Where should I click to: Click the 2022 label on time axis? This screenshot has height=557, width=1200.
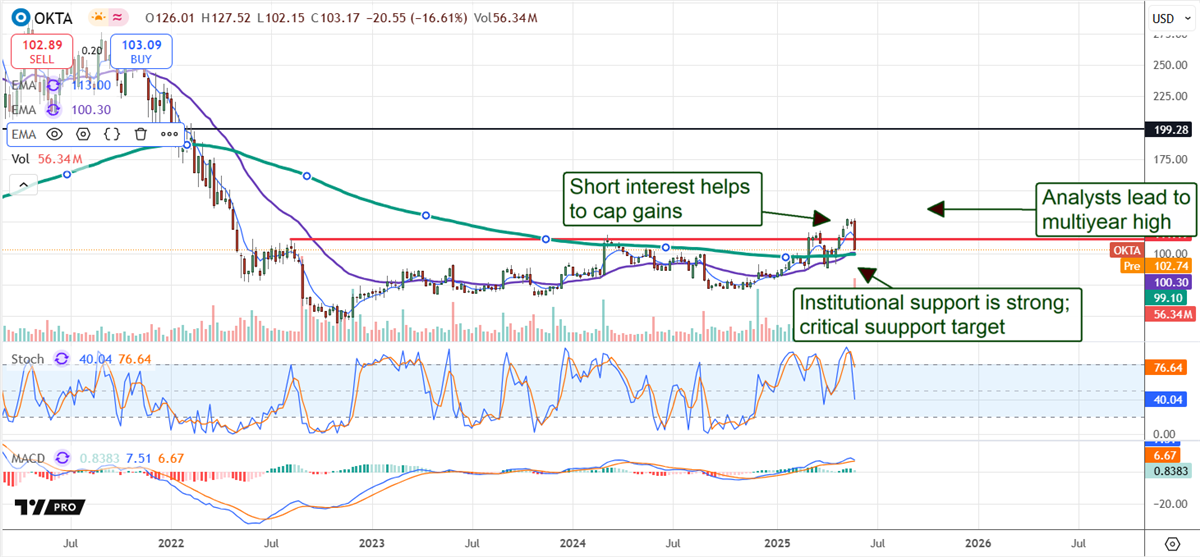tap(170, 543)
